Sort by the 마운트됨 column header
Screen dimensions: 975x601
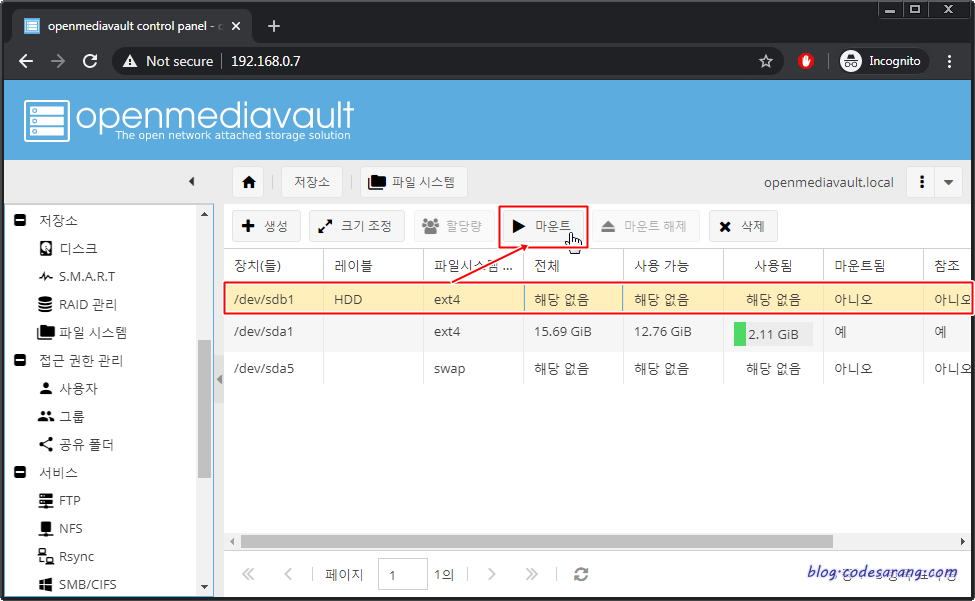pos(874,265)
